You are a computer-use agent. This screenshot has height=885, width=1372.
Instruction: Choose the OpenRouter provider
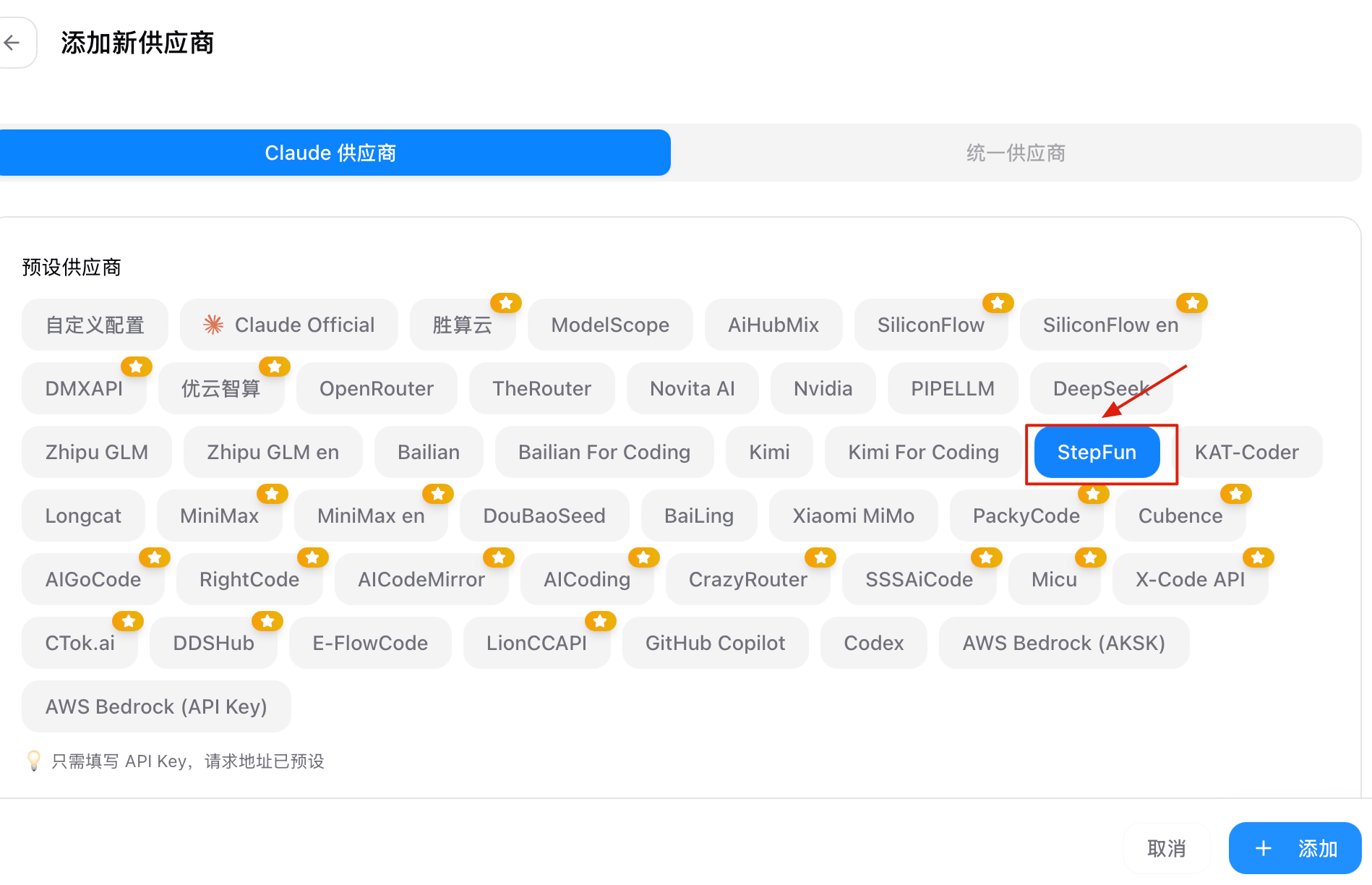tap(377, 388)
